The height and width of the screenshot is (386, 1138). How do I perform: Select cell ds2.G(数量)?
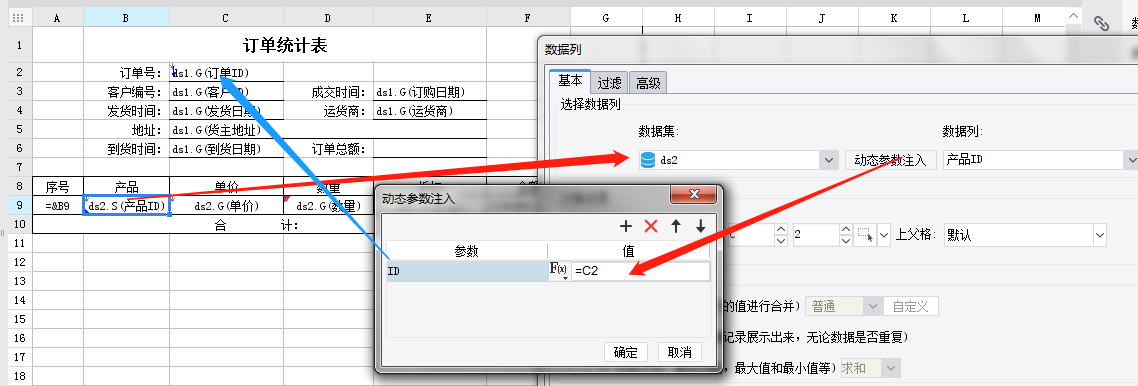click(x=328, y=205)
